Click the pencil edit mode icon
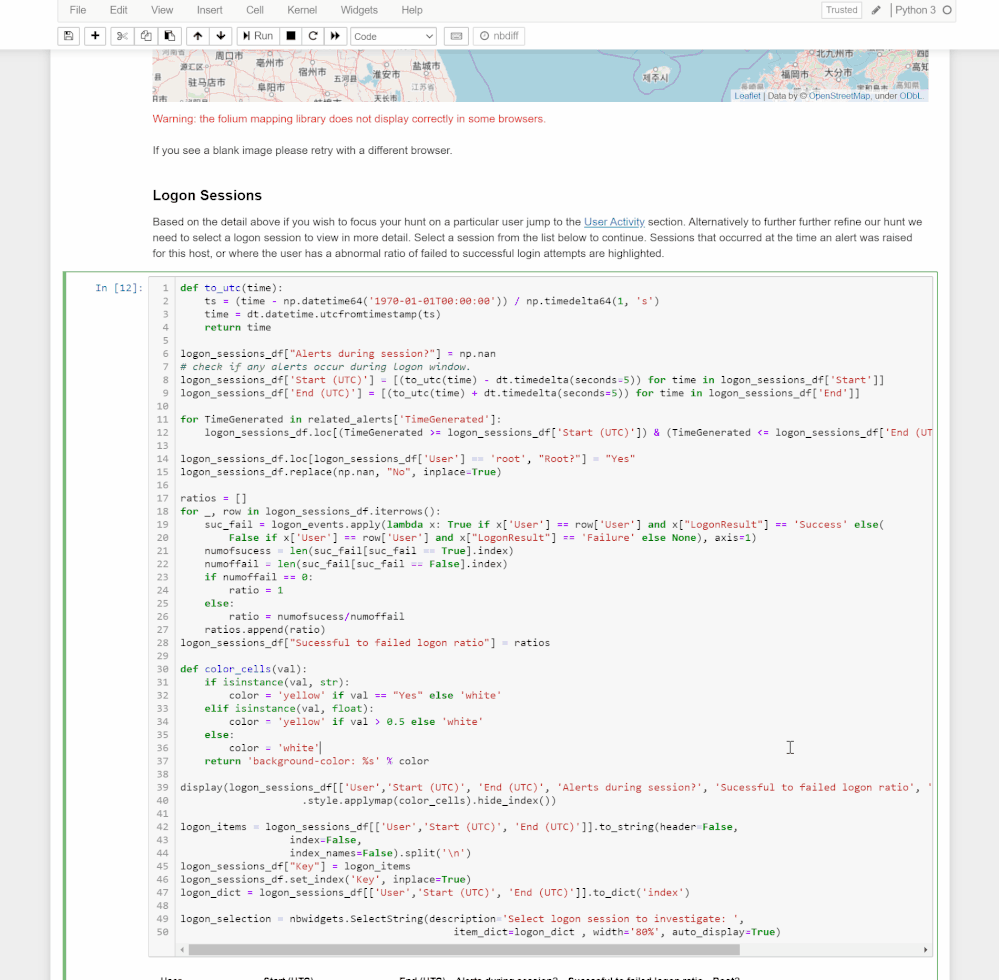 tap(876, 10)
